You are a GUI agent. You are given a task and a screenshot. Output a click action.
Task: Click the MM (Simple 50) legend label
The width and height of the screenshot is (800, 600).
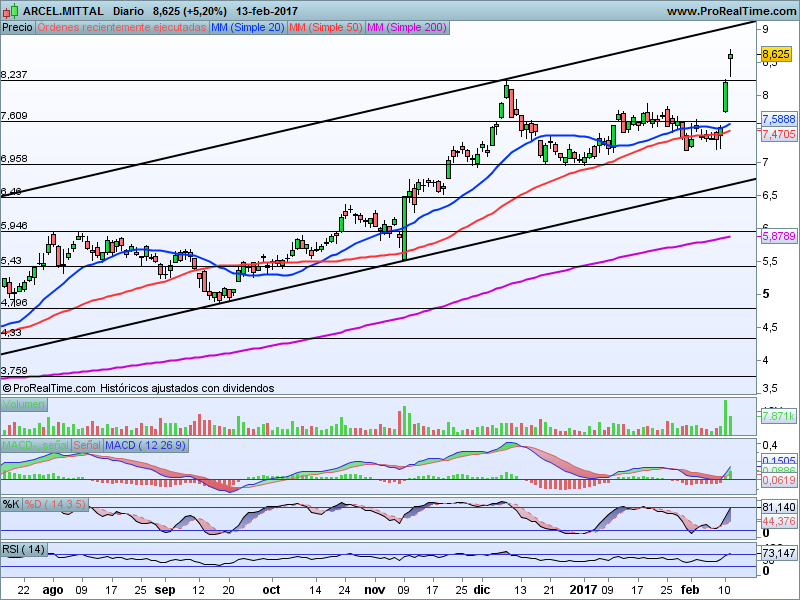tap(326, 28)
